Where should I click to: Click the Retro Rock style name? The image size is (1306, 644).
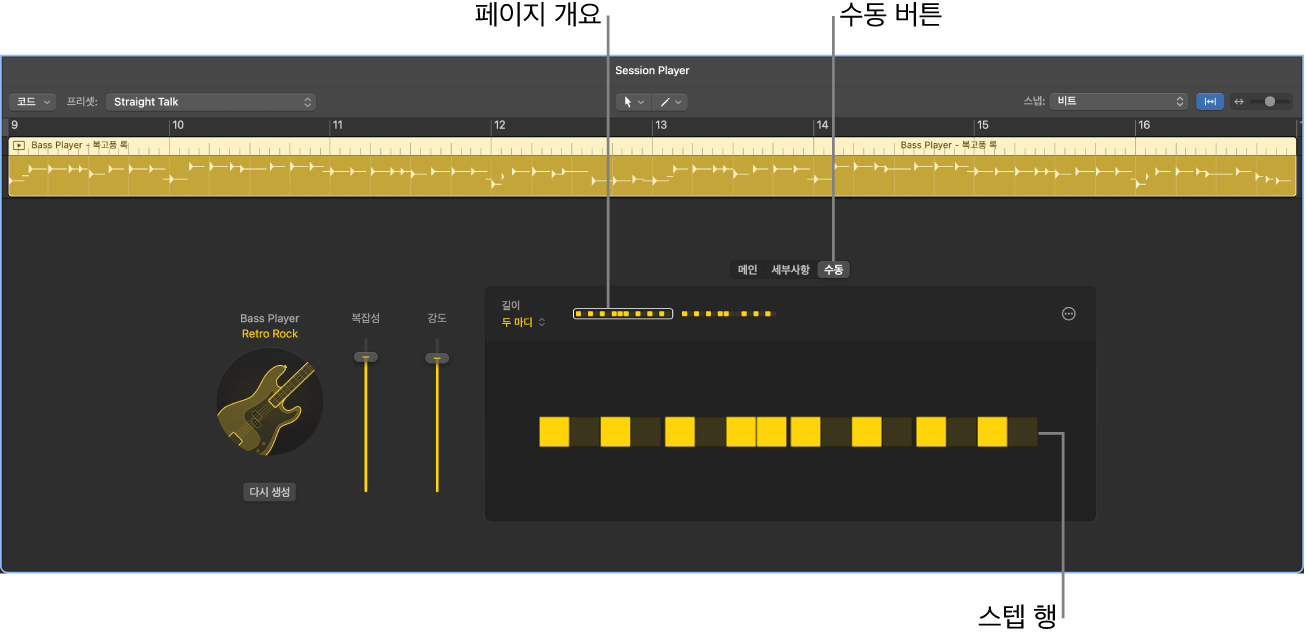(x=270, y=334)
